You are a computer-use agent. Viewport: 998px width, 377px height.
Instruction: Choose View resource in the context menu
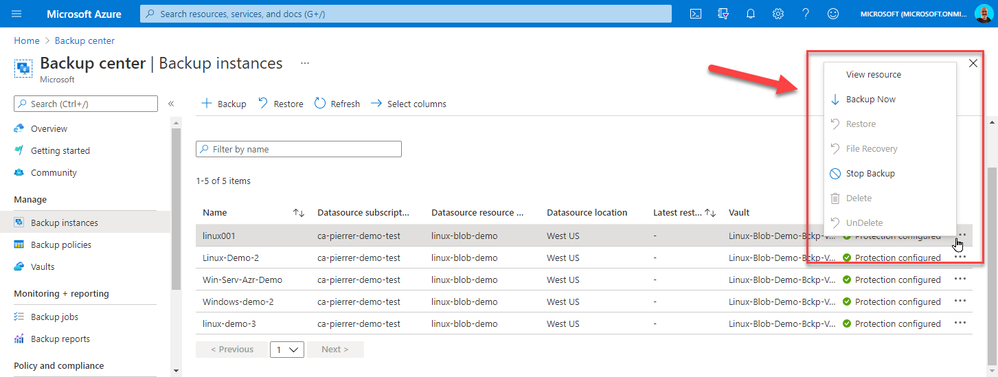[x=890, y=75]
